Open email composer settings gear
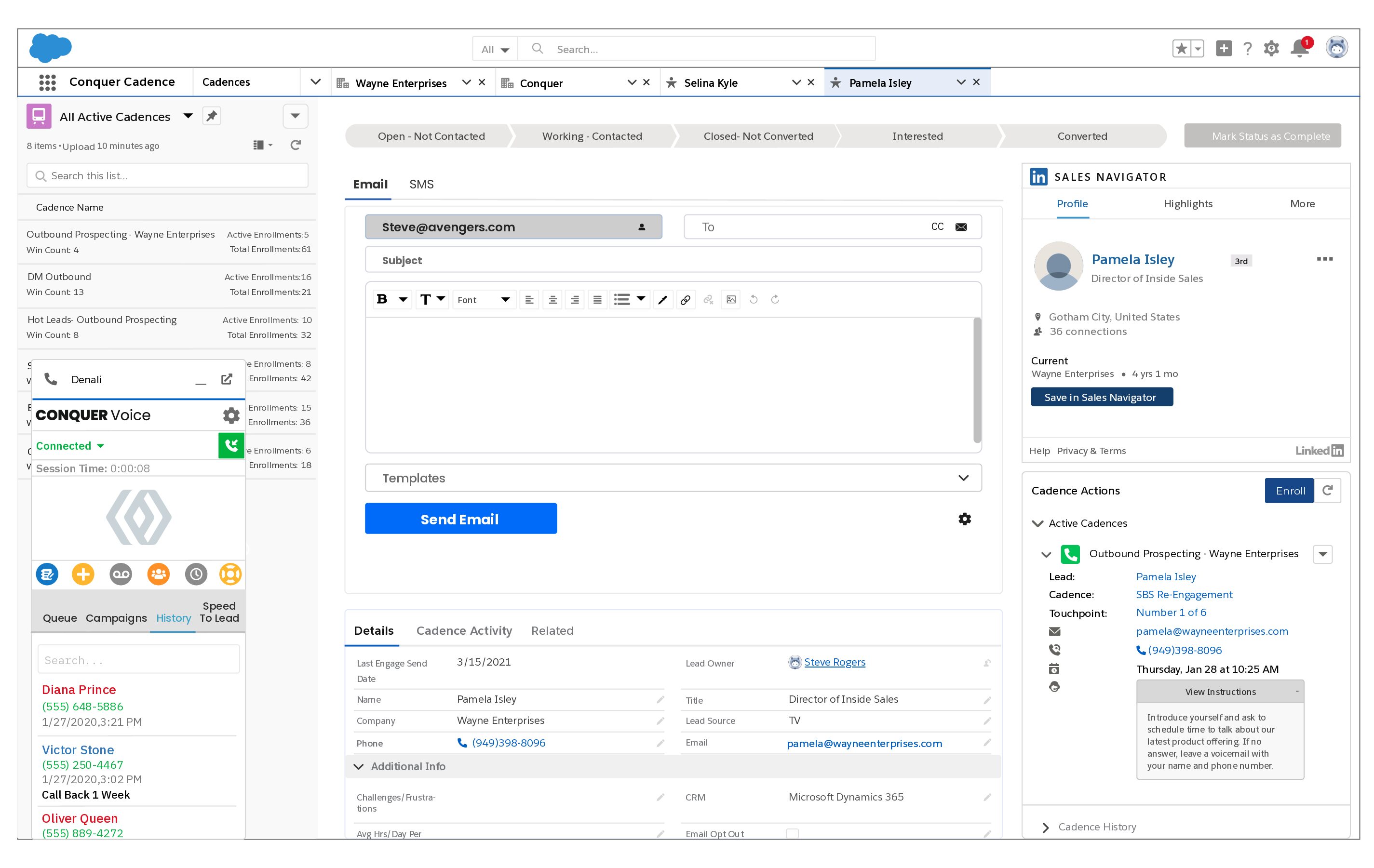The image size is (1374, 868). [964, 519]
